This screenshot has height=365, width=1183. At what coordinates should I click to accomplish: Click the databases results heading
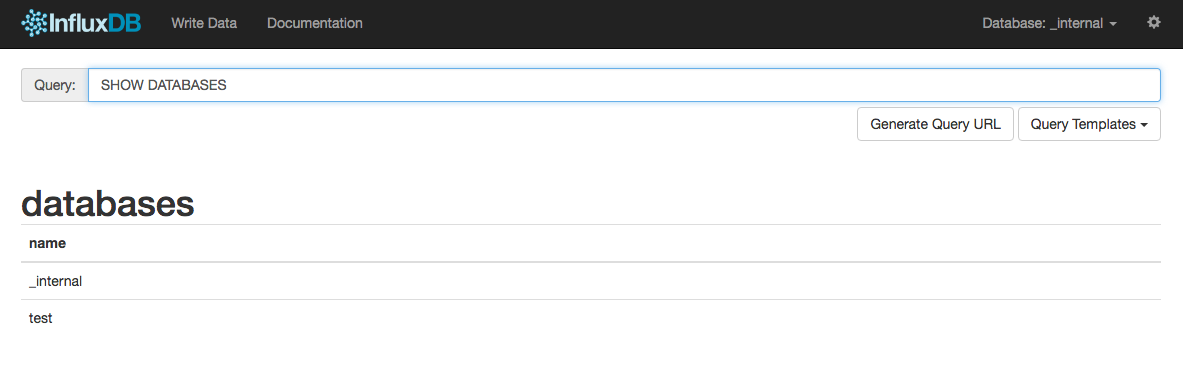(108, 203)
